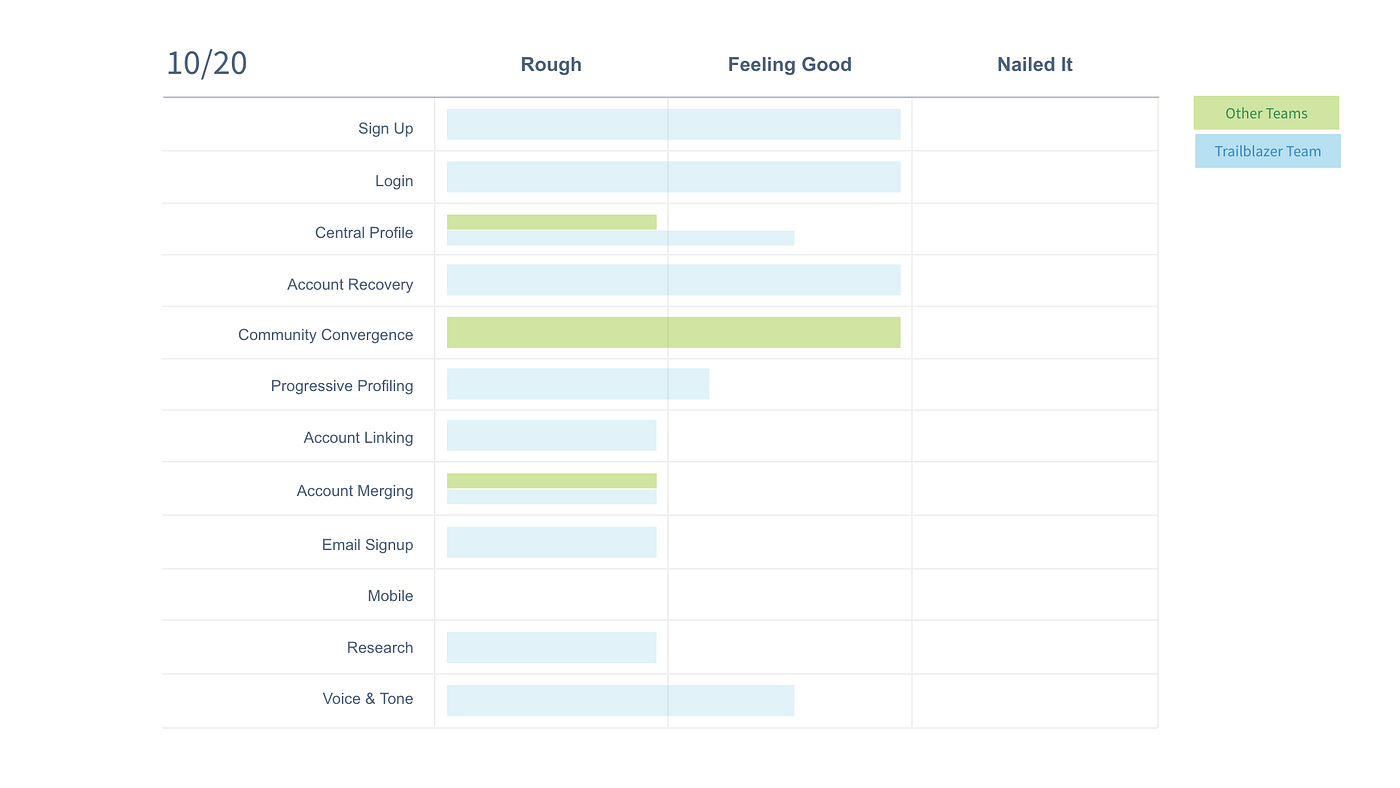The height and width of the screenshot is (788, 1400).
Task: Click the Account Recovery row label
Action: pos(350,285)
